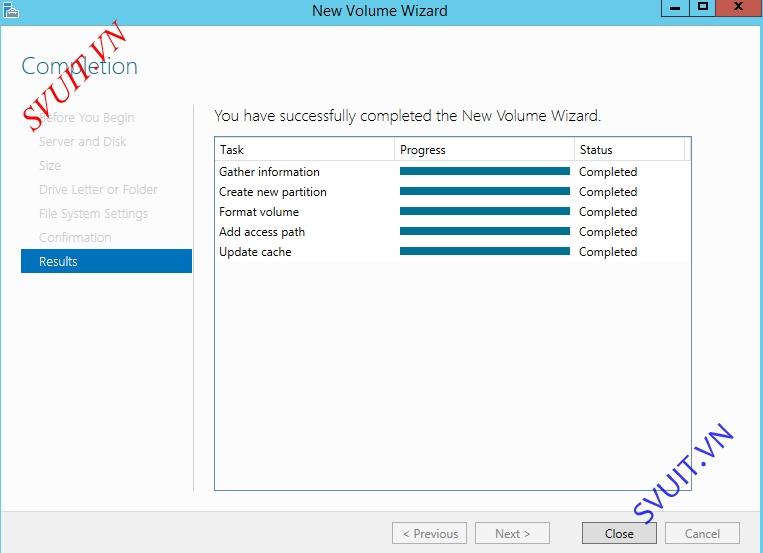Image resolution: width=763 pixels, height=553 pixels.
Task: Select the 'Create new partition' task row
Action: [453, 191]
